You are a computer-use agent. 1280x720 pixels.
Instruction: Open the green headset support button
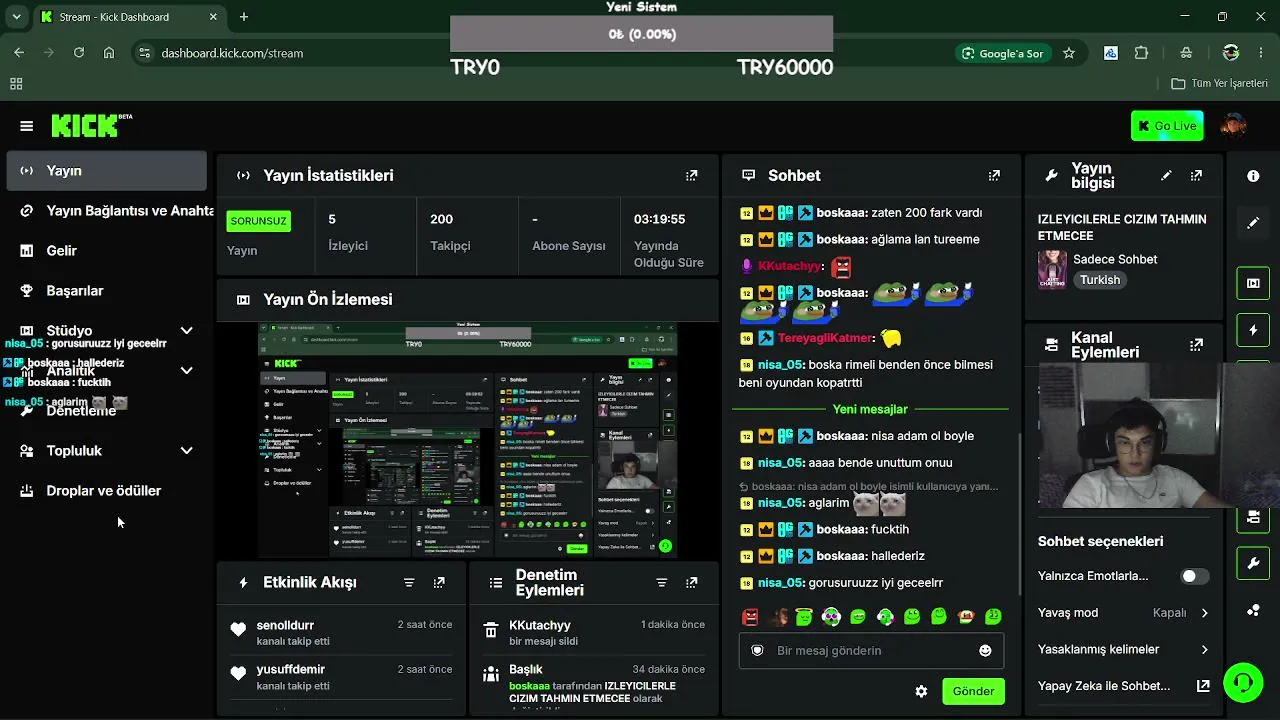point(1243,683)
